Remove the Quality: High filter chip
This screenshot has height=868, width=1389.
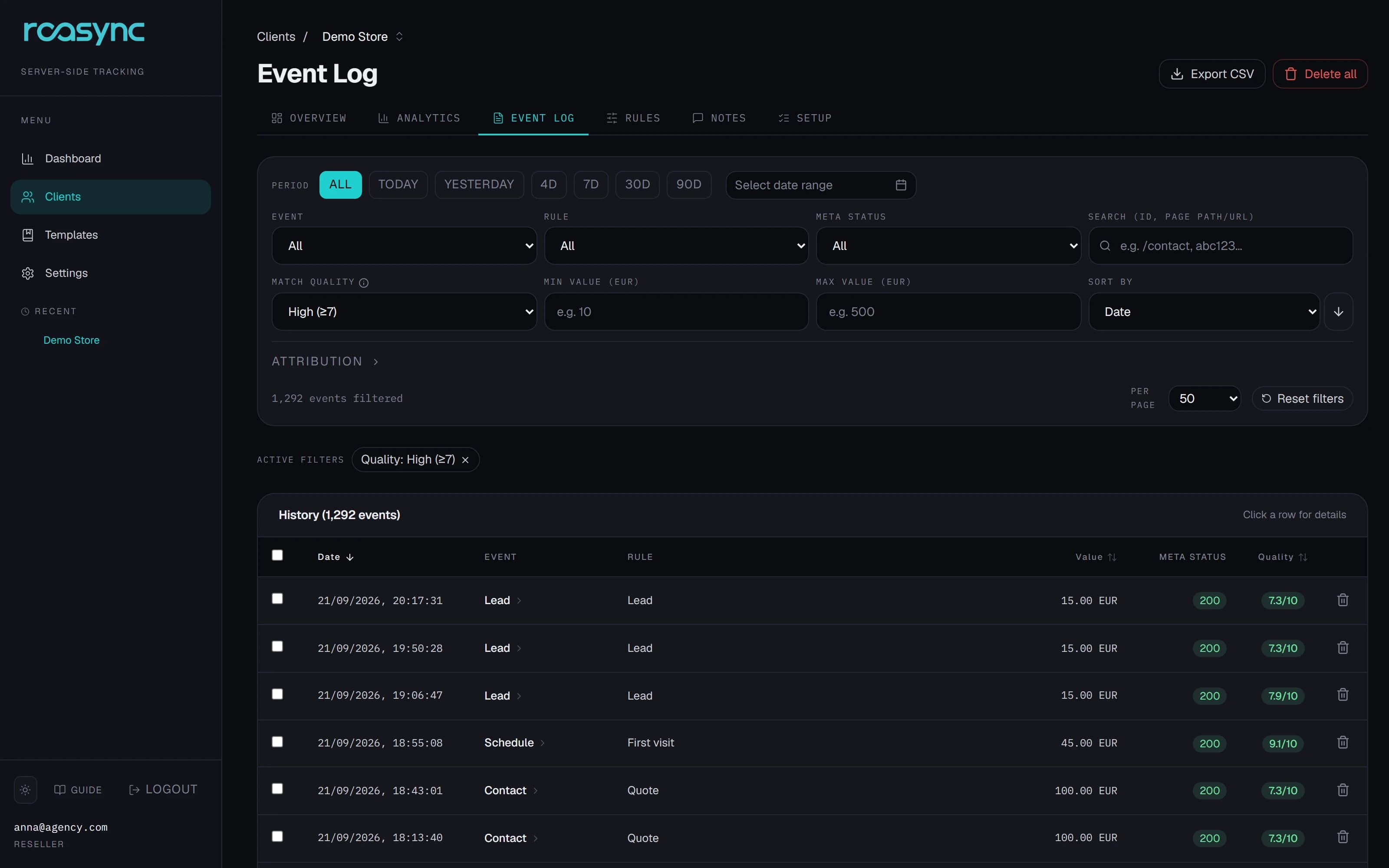click(465, 460)
